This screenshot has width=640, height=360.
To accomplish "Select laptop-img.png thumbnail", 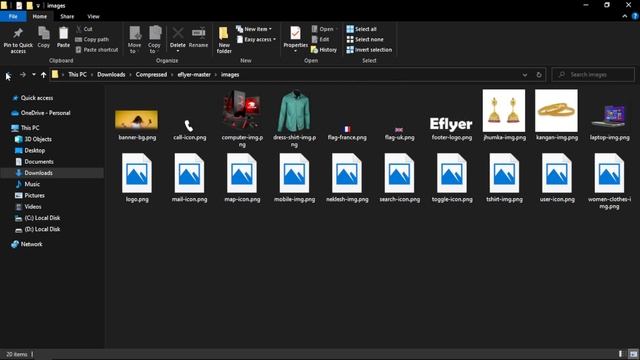I will click(609, 116).
